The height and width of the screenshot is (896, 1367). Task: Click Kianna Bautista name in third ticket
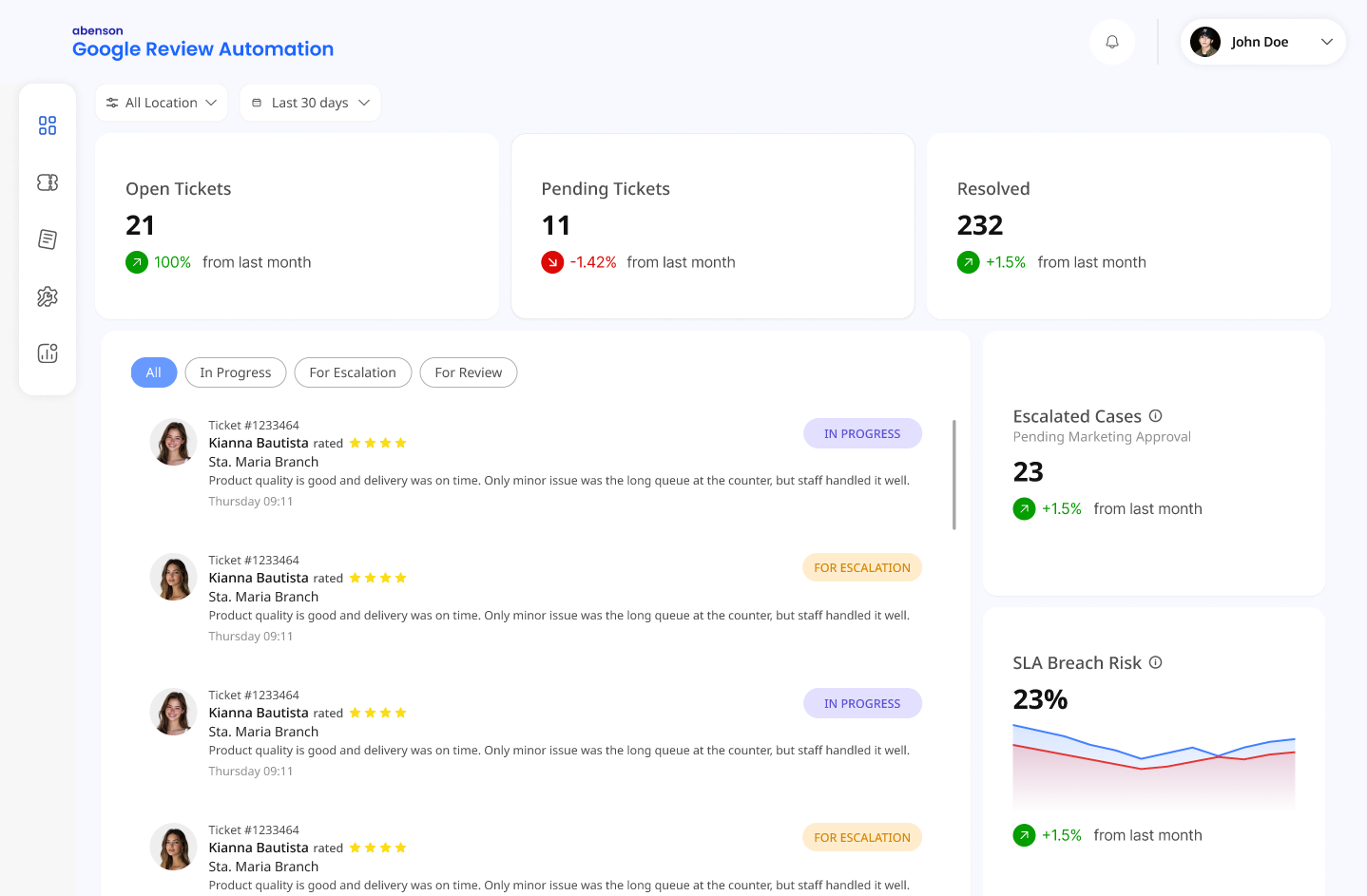point(259,713)
